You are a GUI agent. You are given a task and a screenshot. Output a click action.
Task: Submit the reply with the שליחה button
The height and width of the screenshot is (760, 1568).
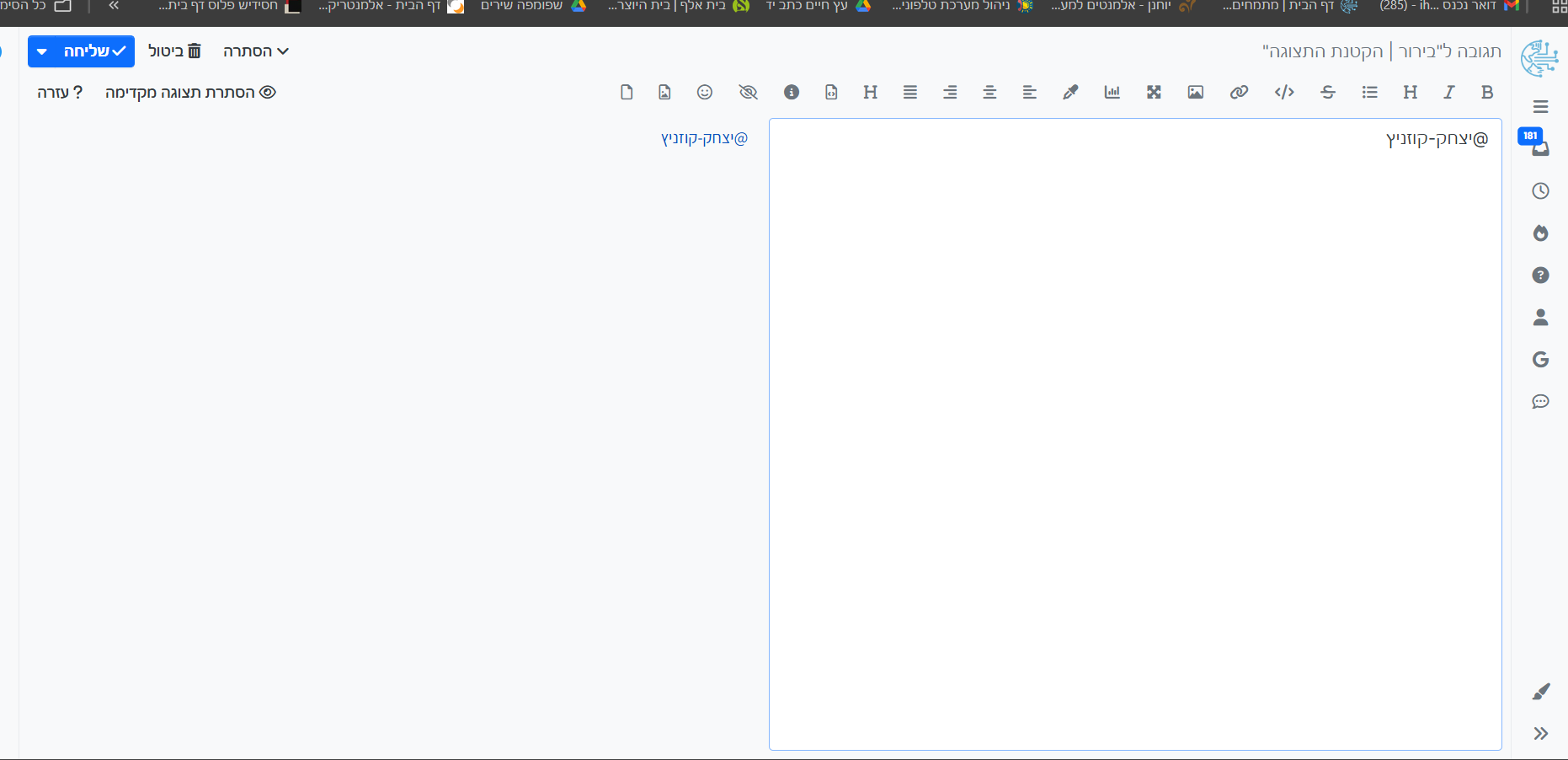94,51
